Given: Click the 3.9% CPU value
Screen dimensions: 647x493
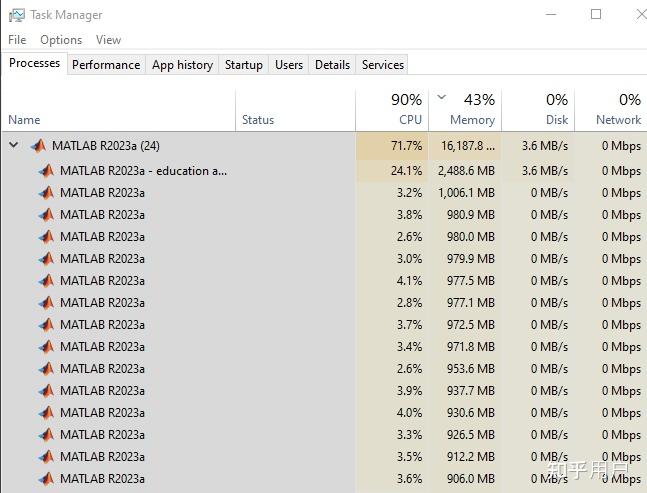Looking at the screenshot, I should point(409,391).
